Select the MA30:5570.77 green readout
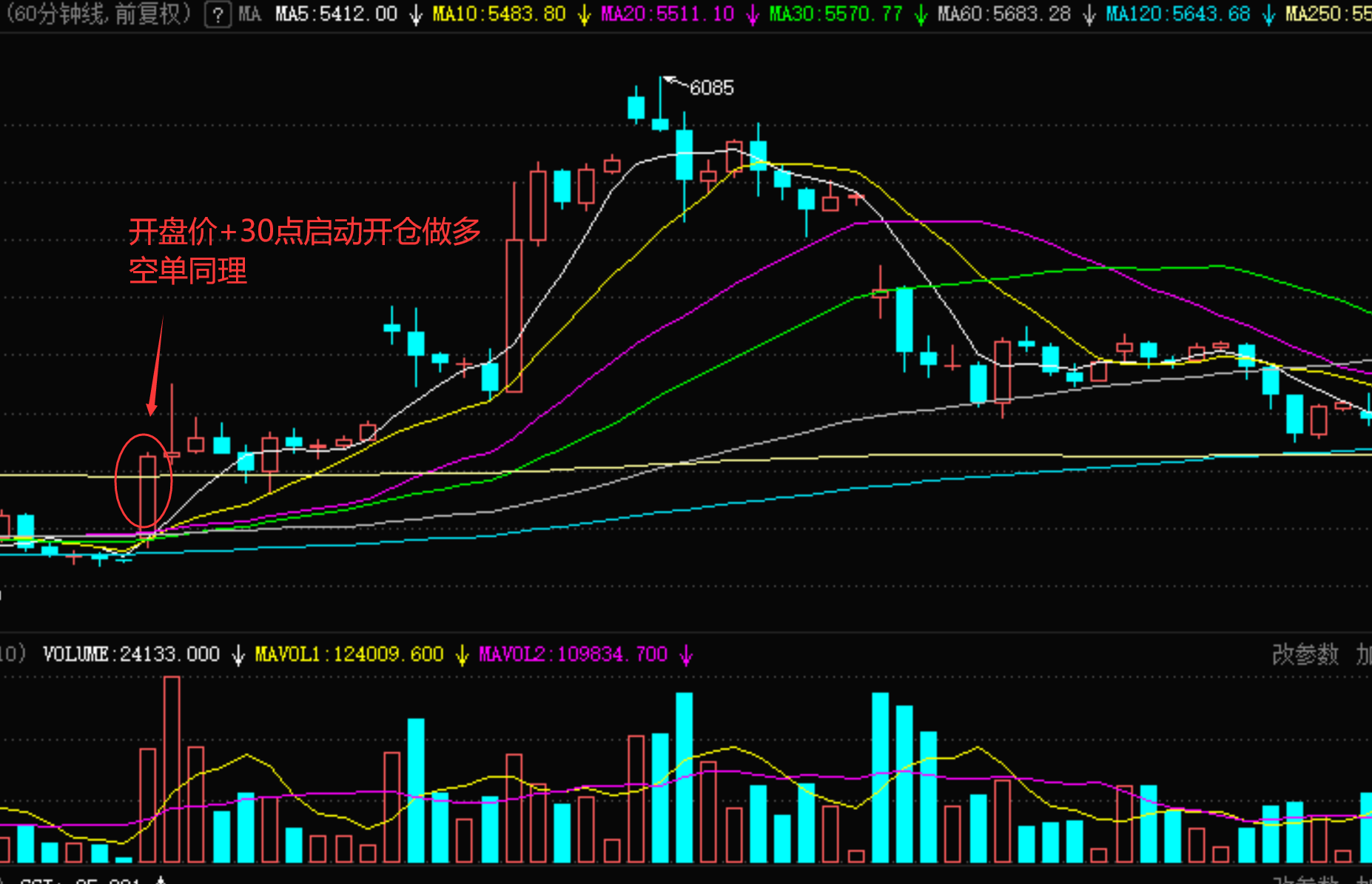This screenshot has height=884, width=1372. pyautogui.click(x=836, y=14)
